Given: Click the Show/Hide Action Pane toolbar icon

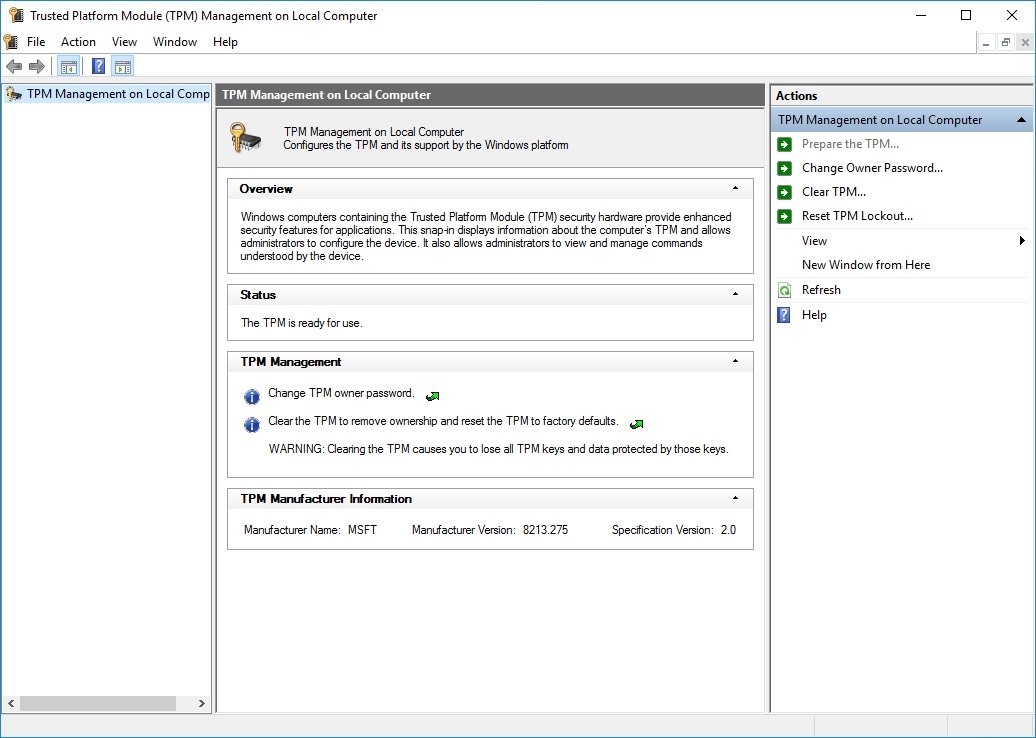Looking at the screenshot, I should (x=122, y=66).
